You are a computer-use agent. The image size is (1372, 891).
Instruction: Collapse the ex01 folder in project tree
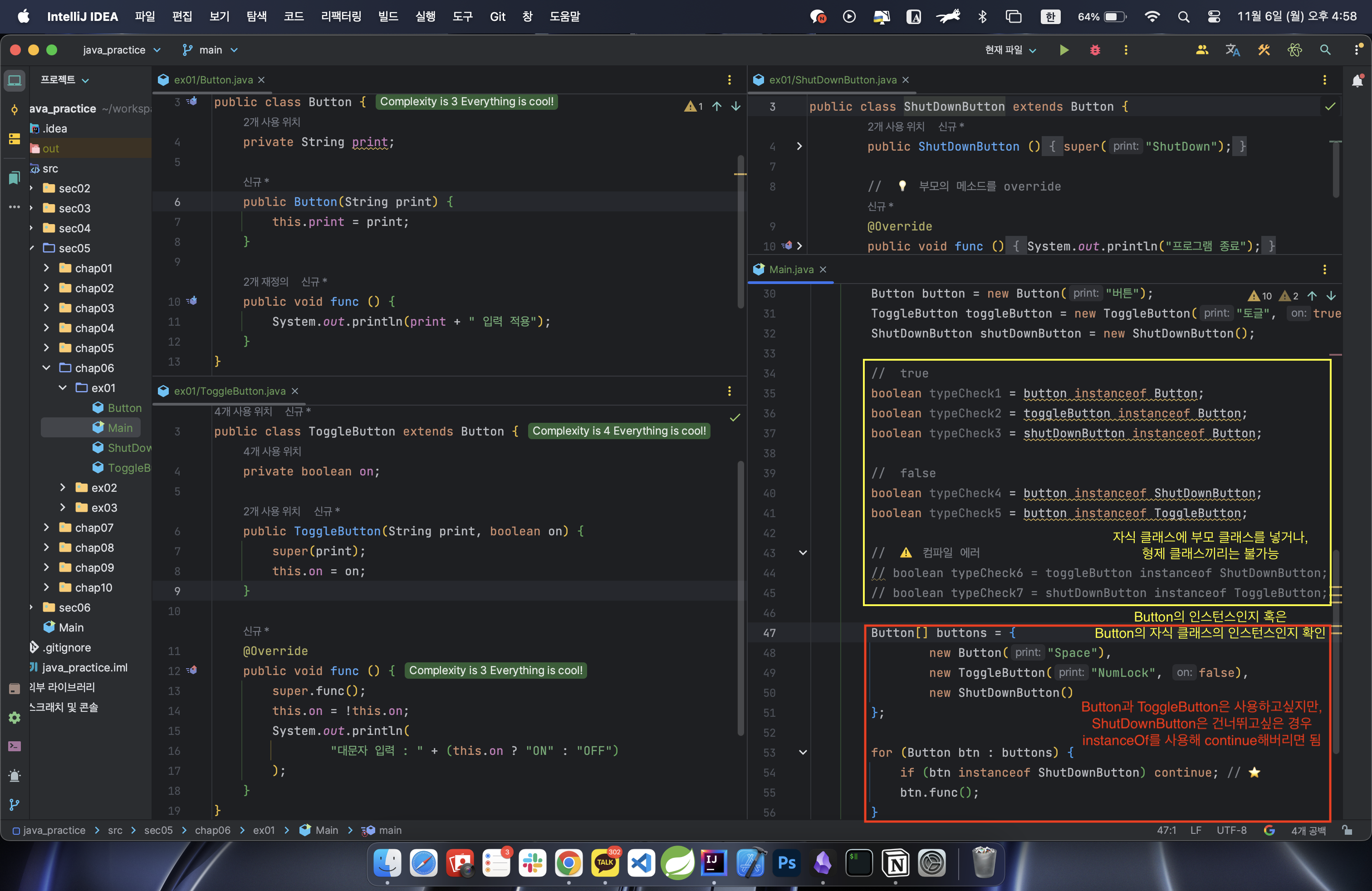pyautogui.click(x=63, y=388)
